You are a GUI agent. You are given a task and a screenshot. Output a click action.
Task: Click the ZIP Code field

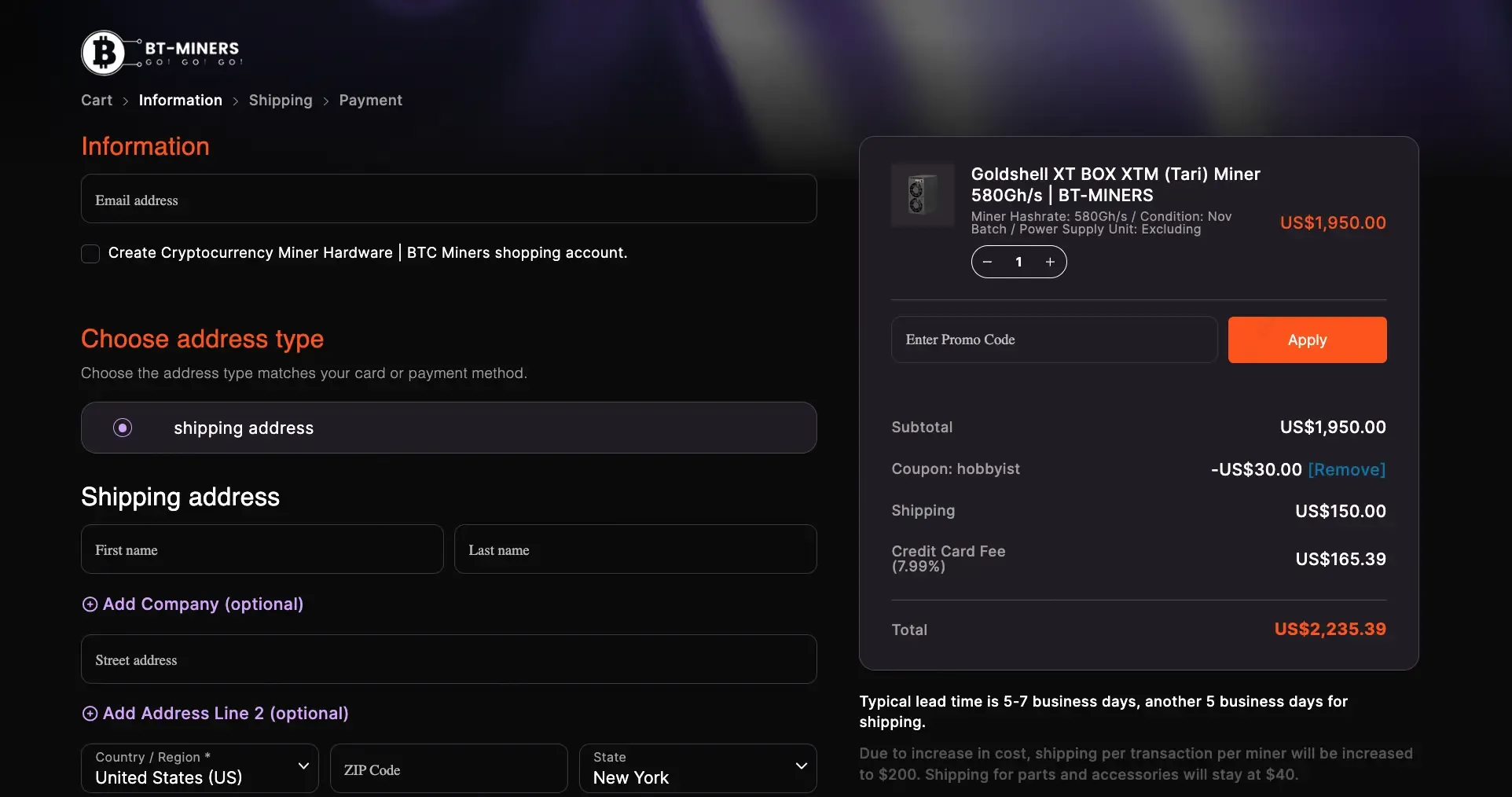[x=449, y=768]
